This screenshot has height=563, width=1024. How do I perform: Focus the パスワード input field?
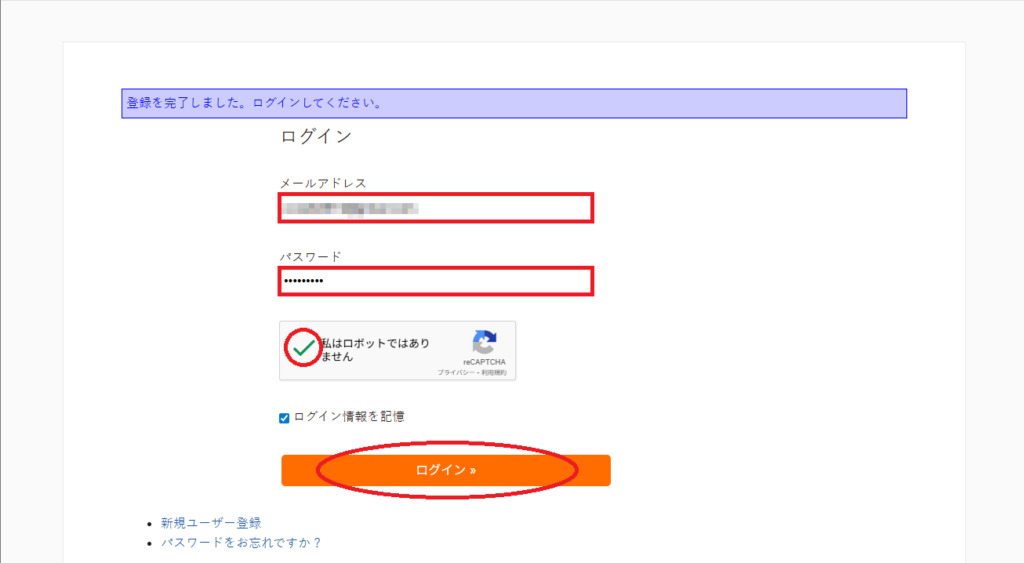436,282
